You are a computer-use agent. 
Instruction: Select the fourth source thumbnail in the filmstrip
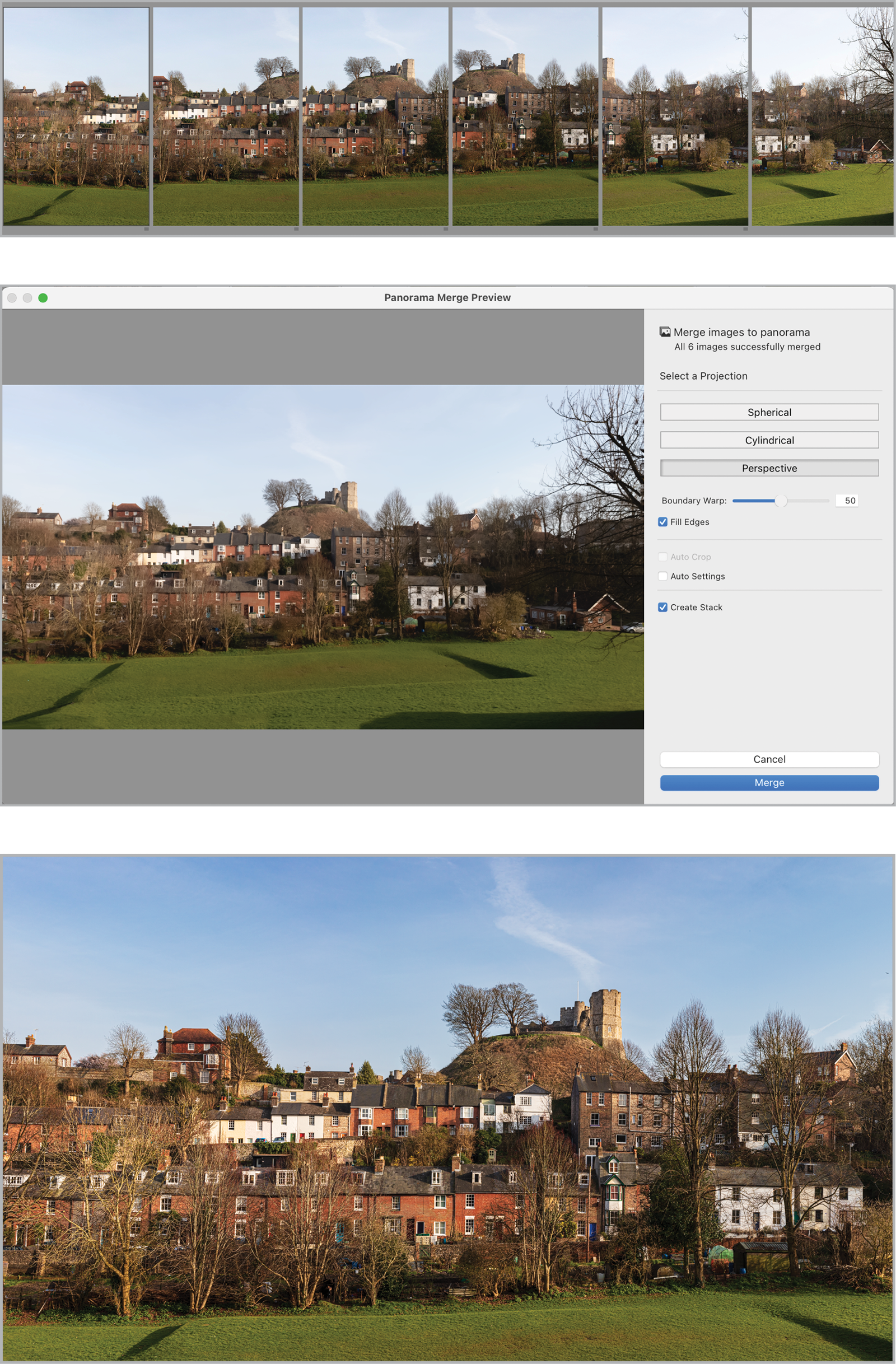click(x=525, y=116)
